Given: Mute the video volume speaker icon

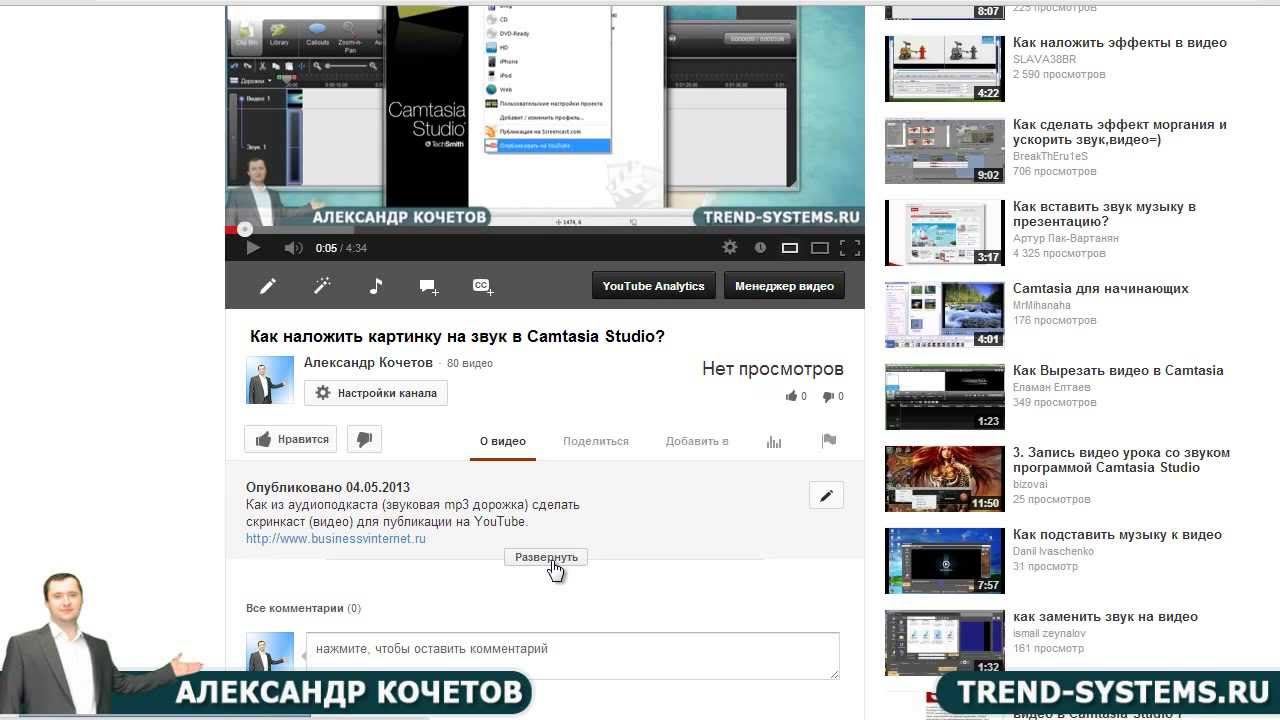Looking at the screenshot, I should click(293, 247).
